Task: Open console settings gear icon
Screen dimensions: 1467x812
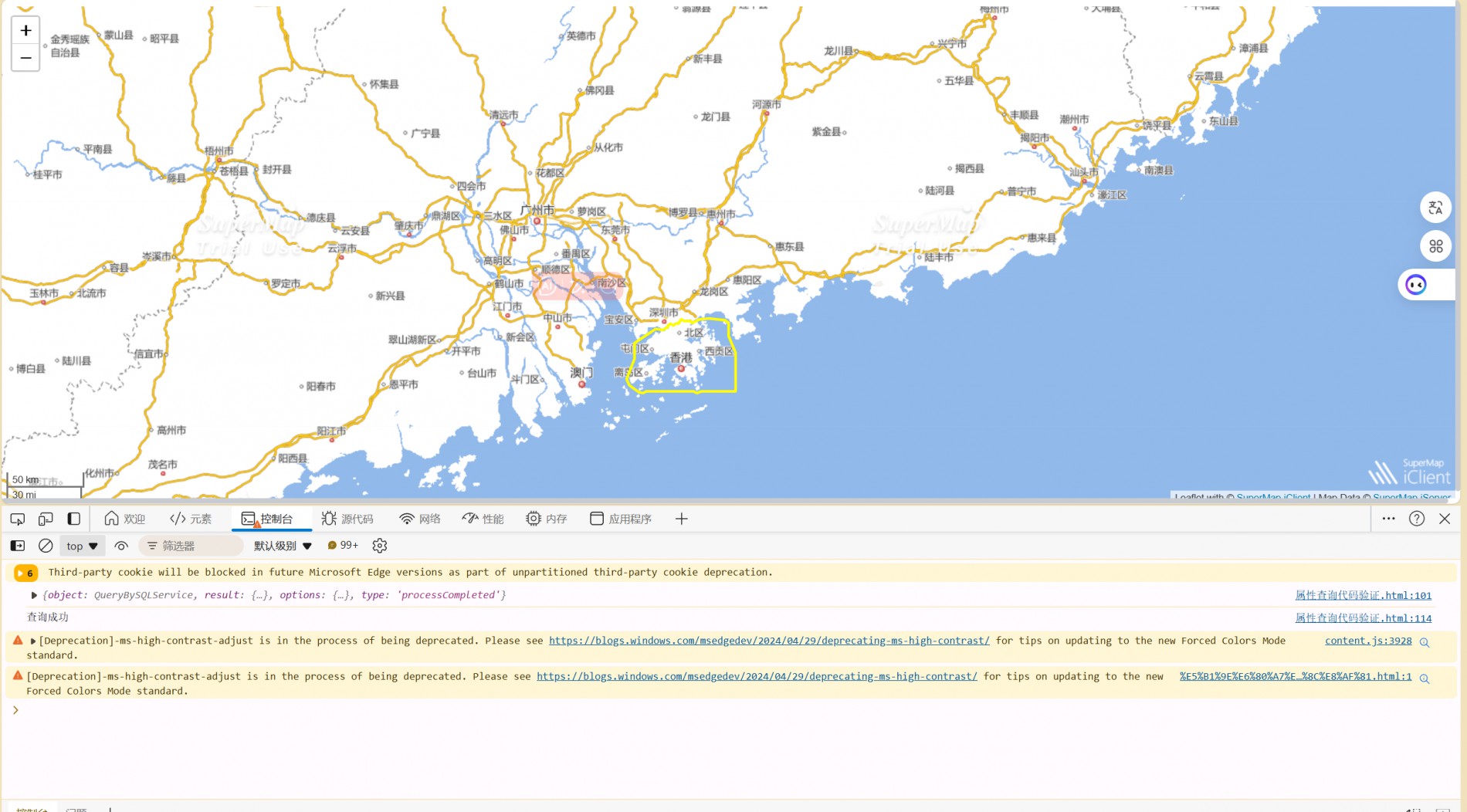Action: pyautogui.click(x=380, y=546)
